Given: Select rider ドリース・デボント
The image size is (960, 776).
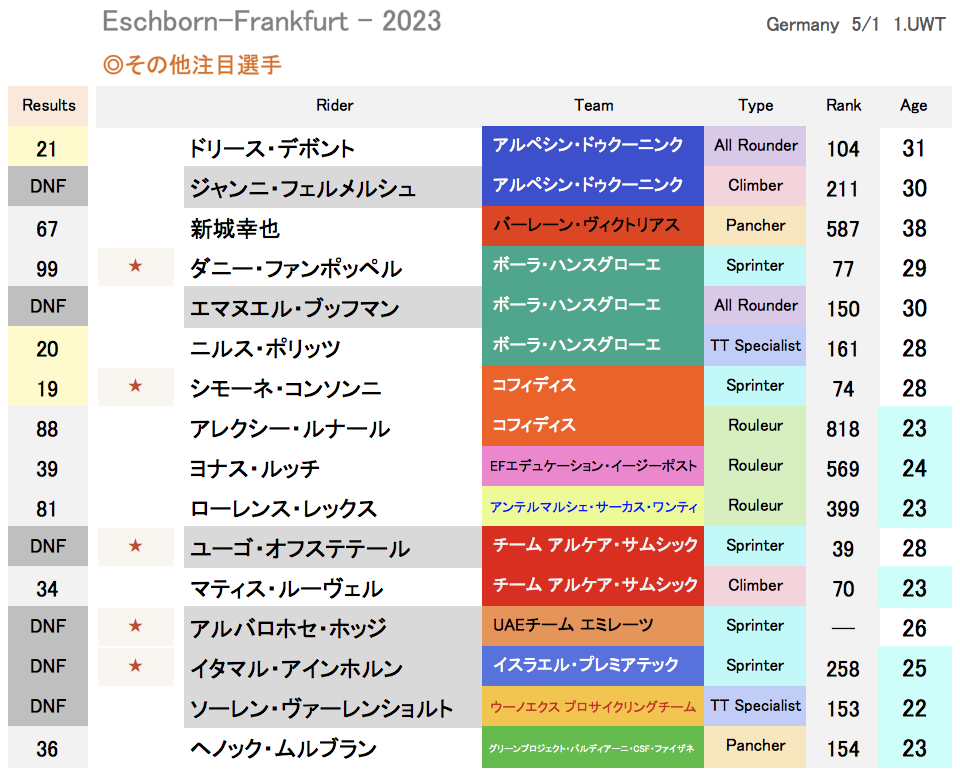Looking at the screenshot, I should (272, 149).
